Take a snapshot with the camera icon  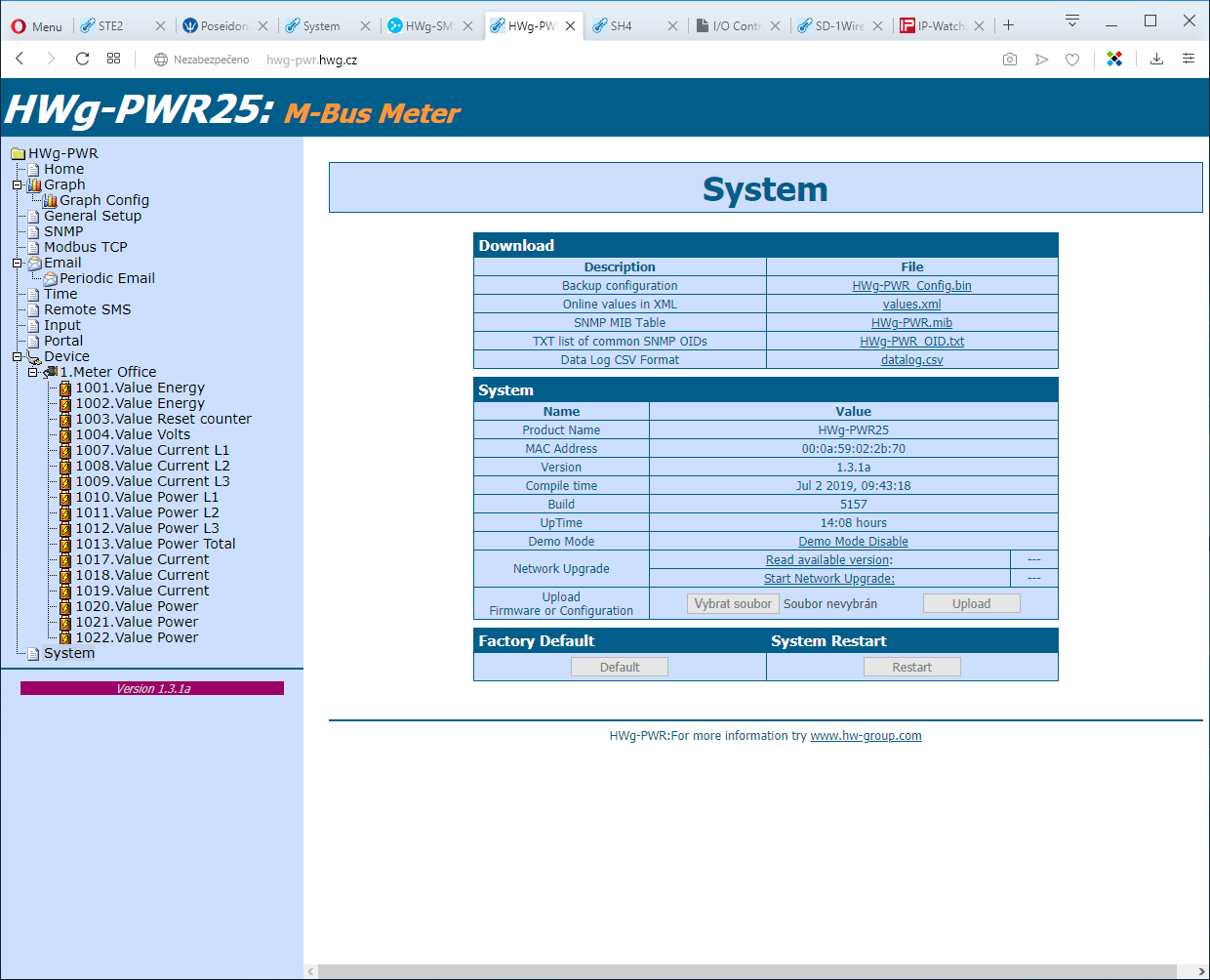pos(1010,60)
